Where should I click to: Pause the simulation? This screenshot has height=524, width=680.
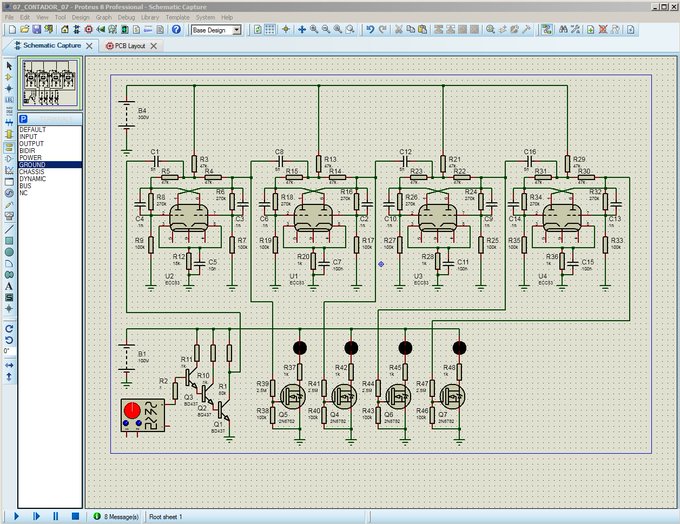tap(56, 516)
